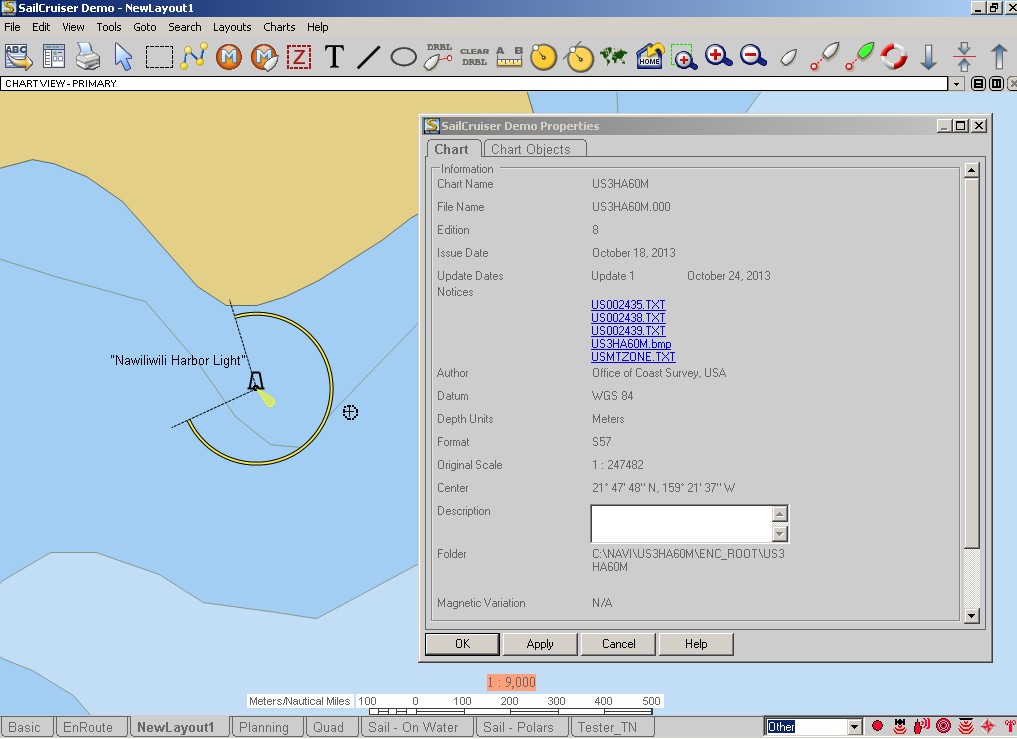Open the green world map icon
1017x739 pixels.
point(614,57)
